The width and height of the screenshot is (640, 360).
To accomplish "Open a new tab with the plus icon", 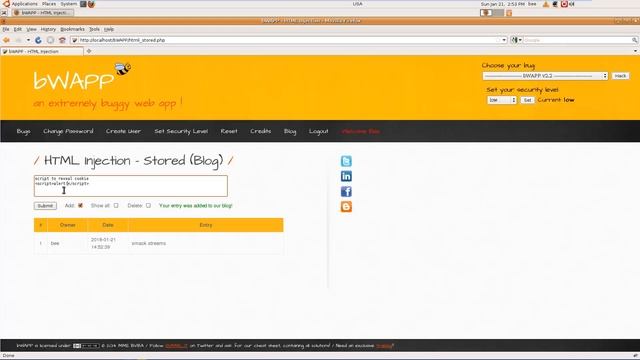I will [89, 51].
